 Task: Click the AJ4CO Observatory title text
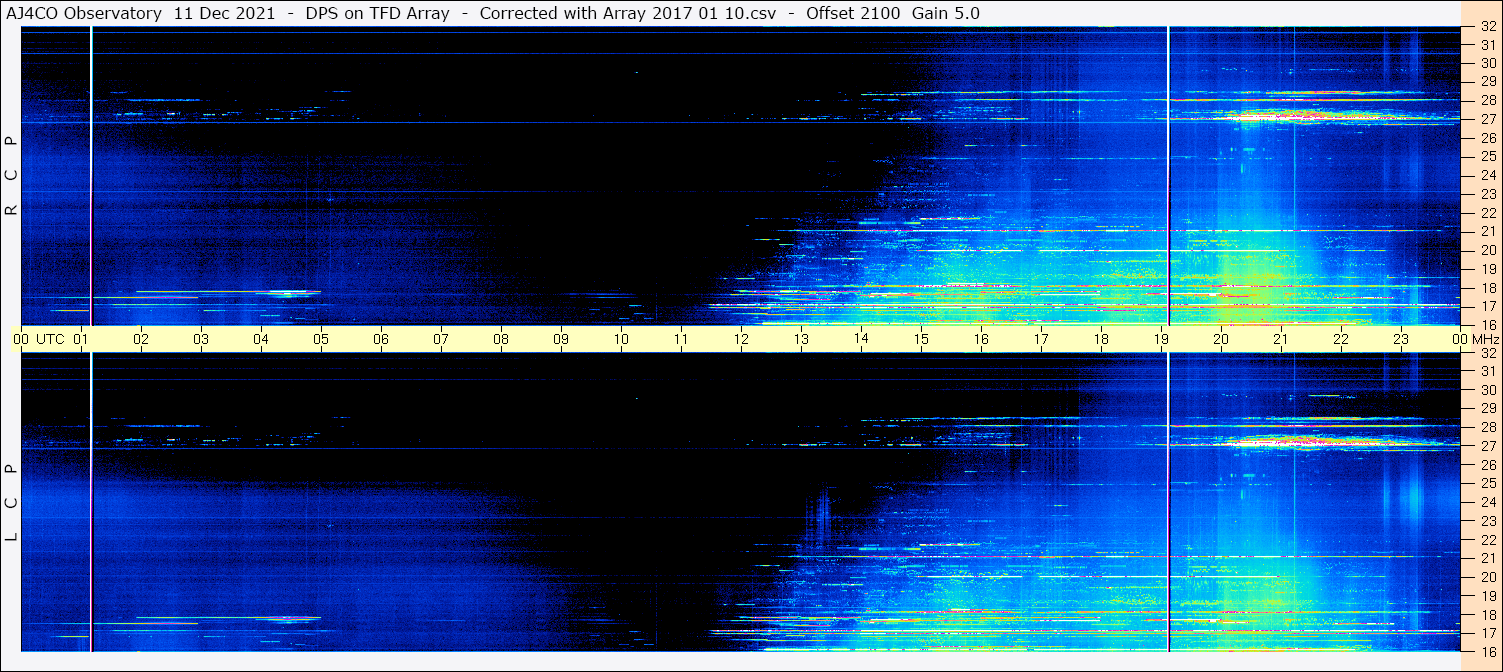tap(83, 13)
